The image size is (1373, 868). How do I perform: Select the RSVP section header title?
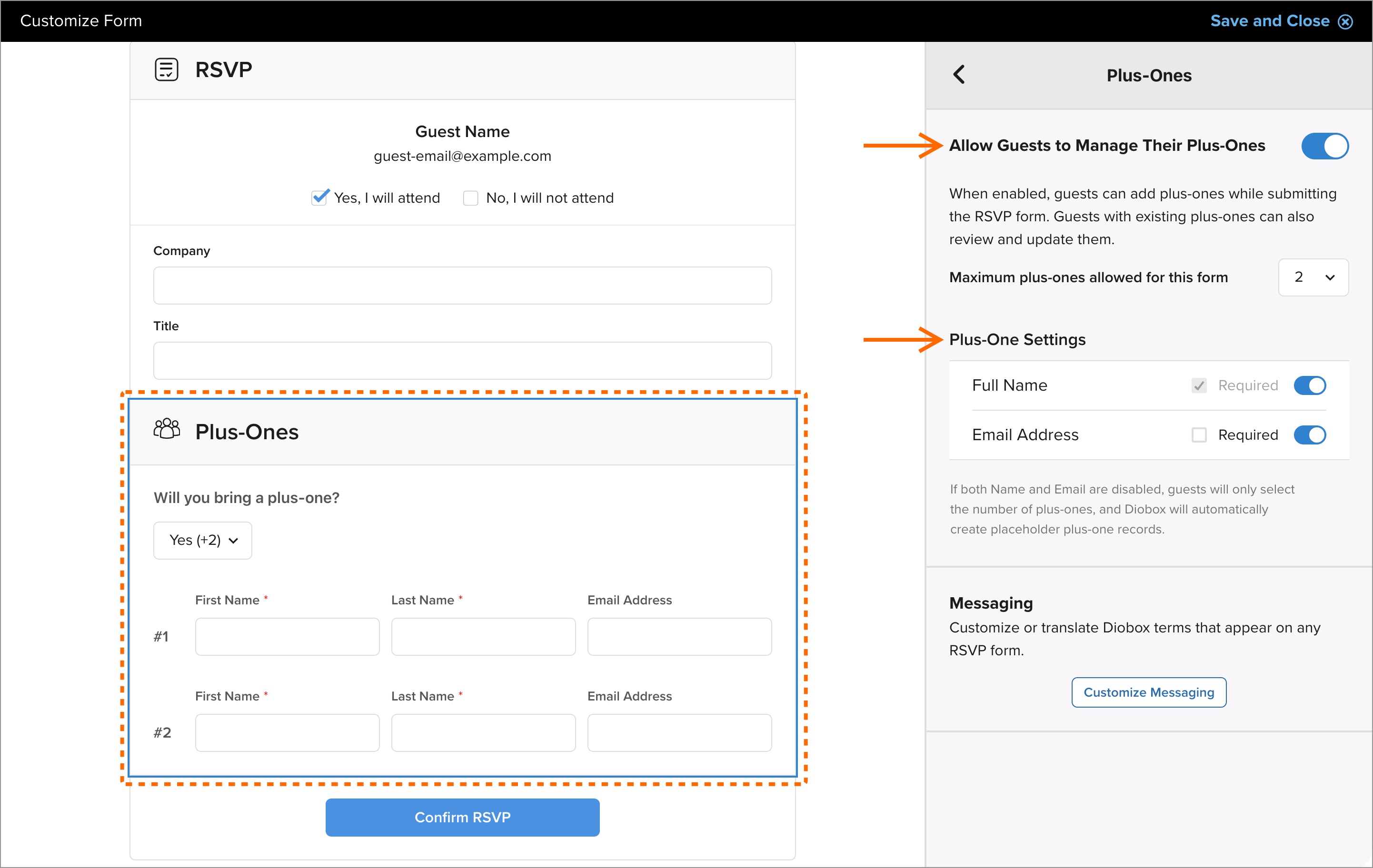coord(223,69)
